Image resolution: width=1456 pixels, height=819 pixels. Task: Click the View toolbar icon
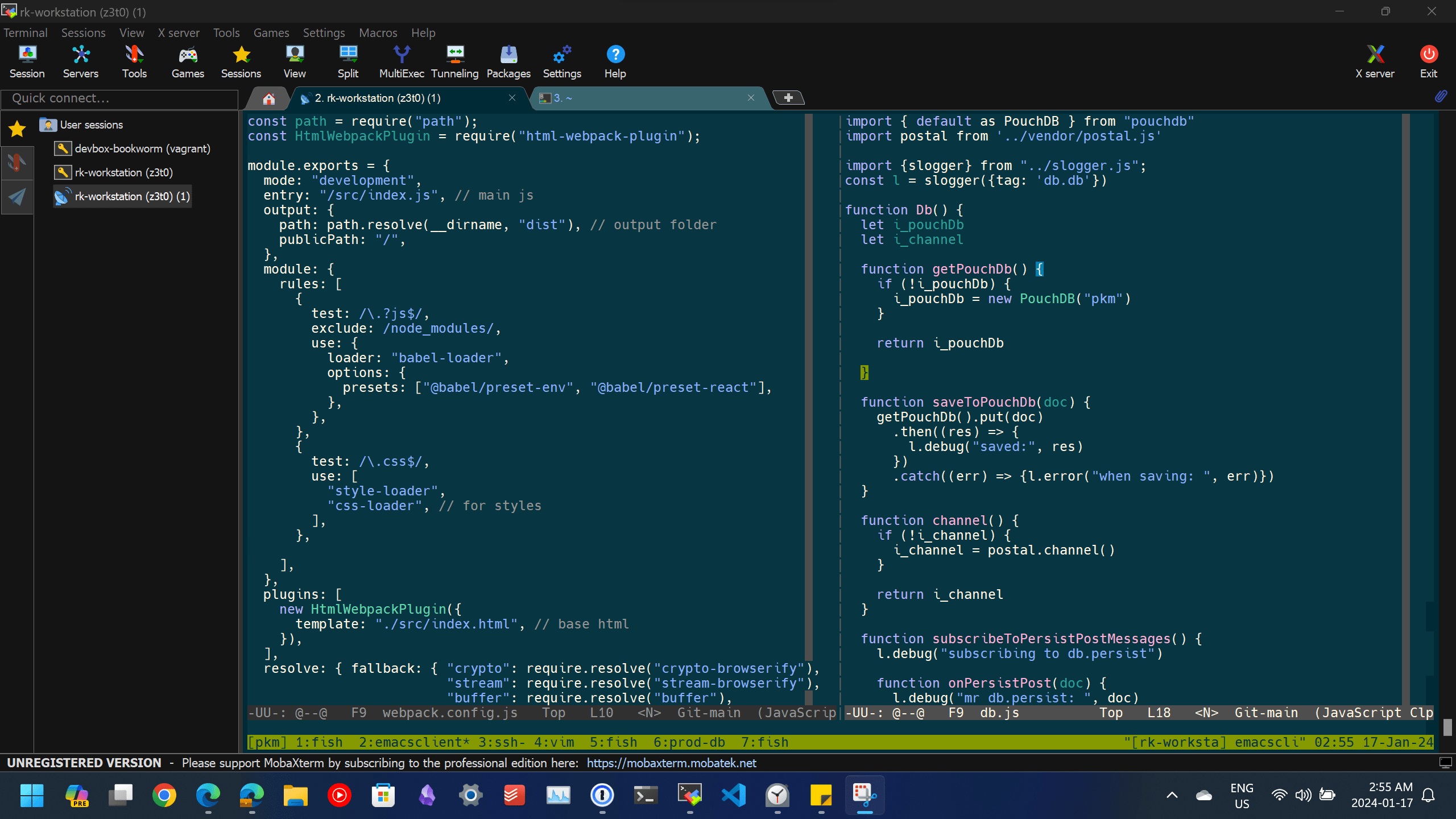pyautogui.click(x=295, y=62)
